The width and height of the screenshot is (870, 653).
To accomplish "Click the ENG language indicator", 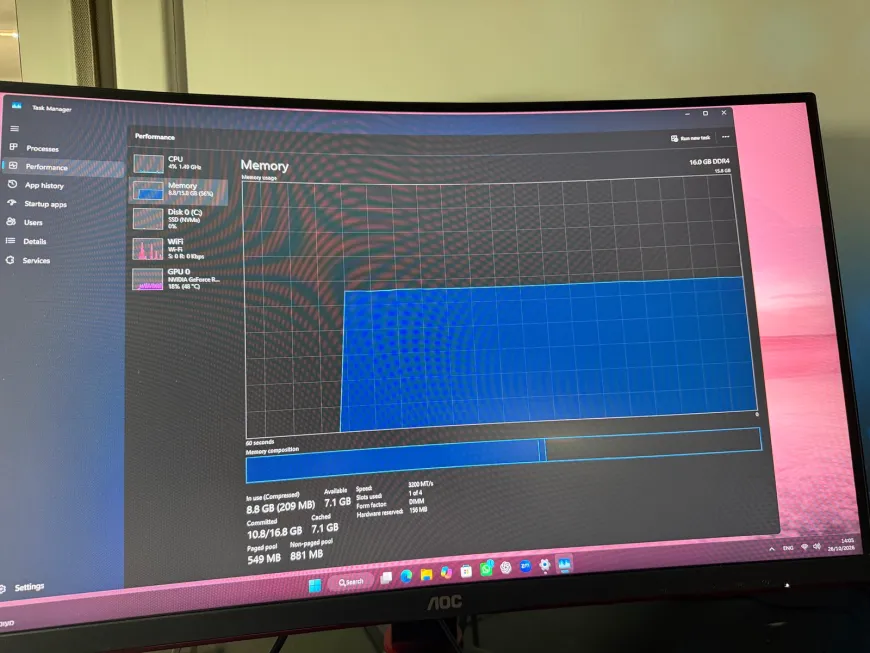I will (788, 548).
